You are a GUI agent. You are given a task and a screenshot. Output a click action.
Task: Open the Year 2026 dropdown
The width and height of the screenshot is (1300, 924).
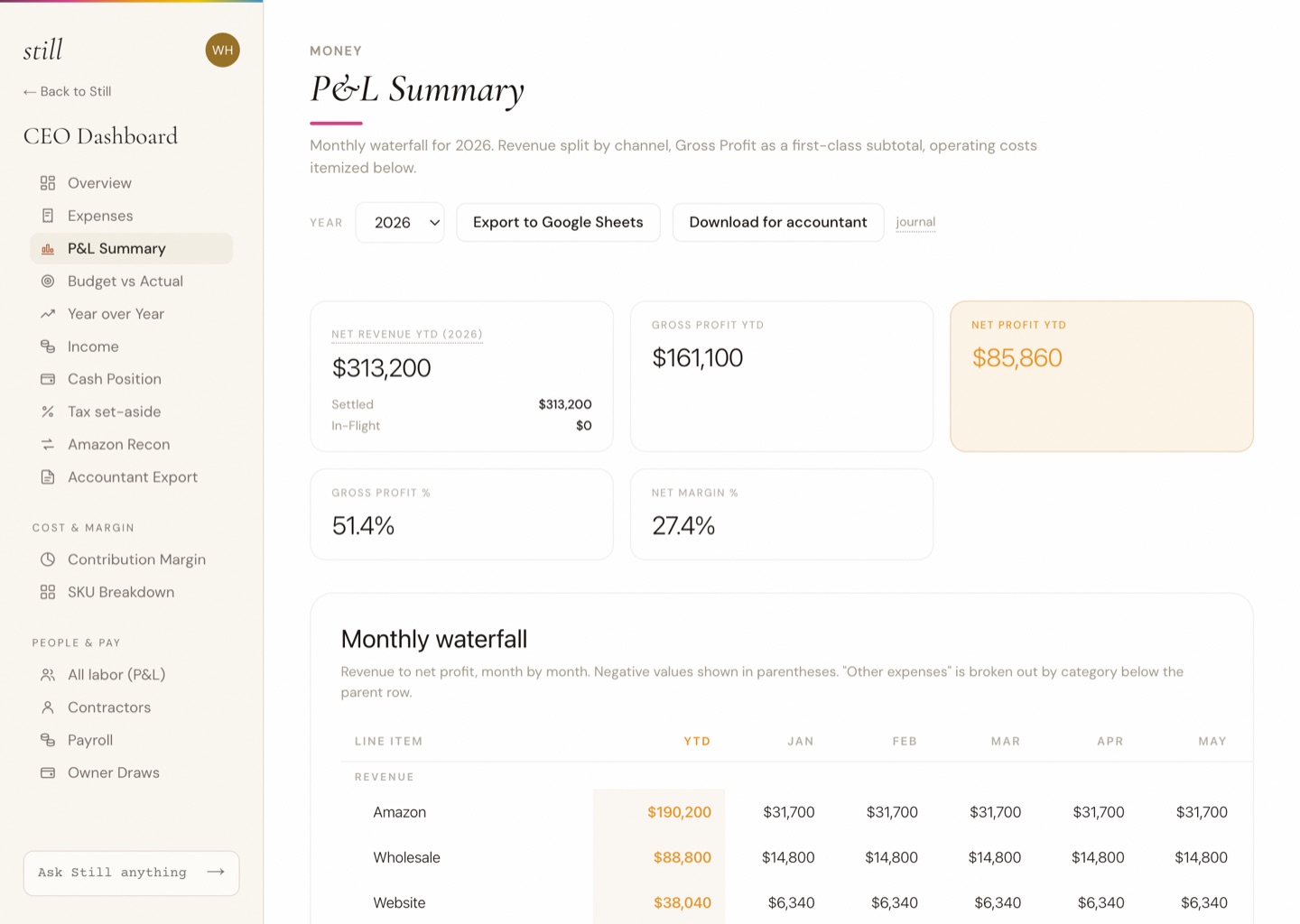(x=400, y=222)
